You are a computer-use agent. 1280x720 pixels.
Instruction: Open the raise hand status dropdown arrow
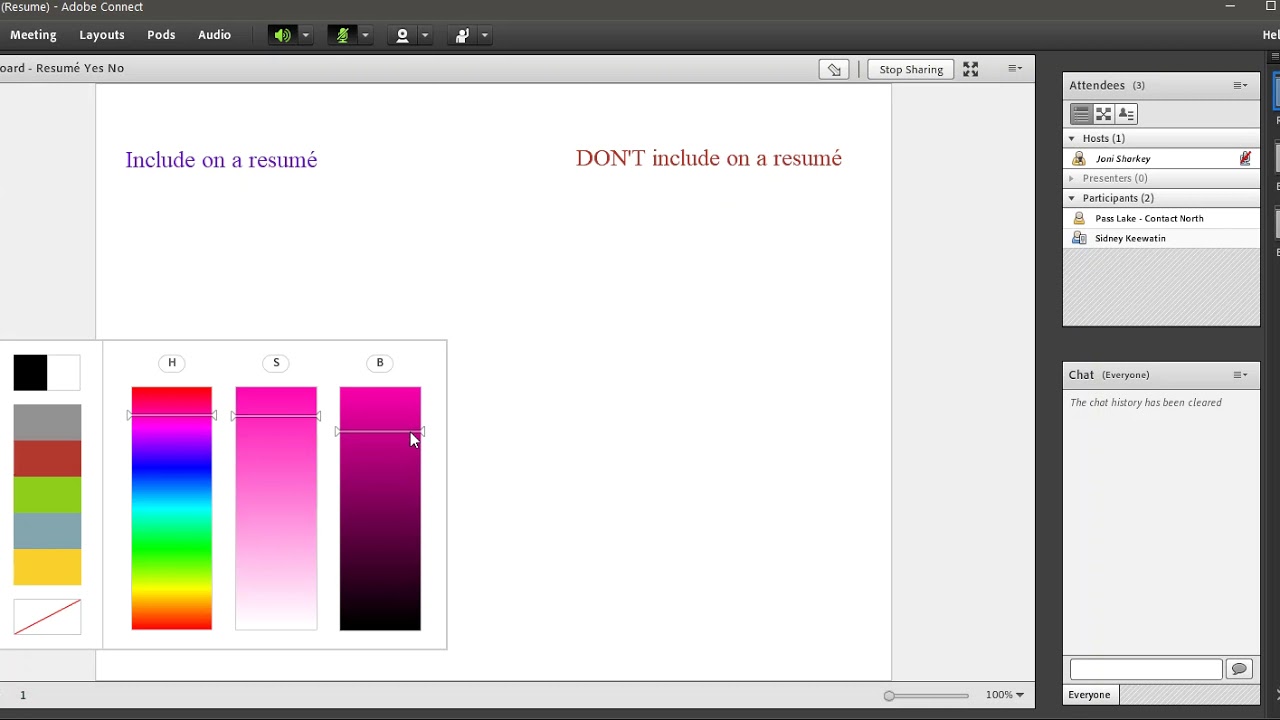point(484,35)
